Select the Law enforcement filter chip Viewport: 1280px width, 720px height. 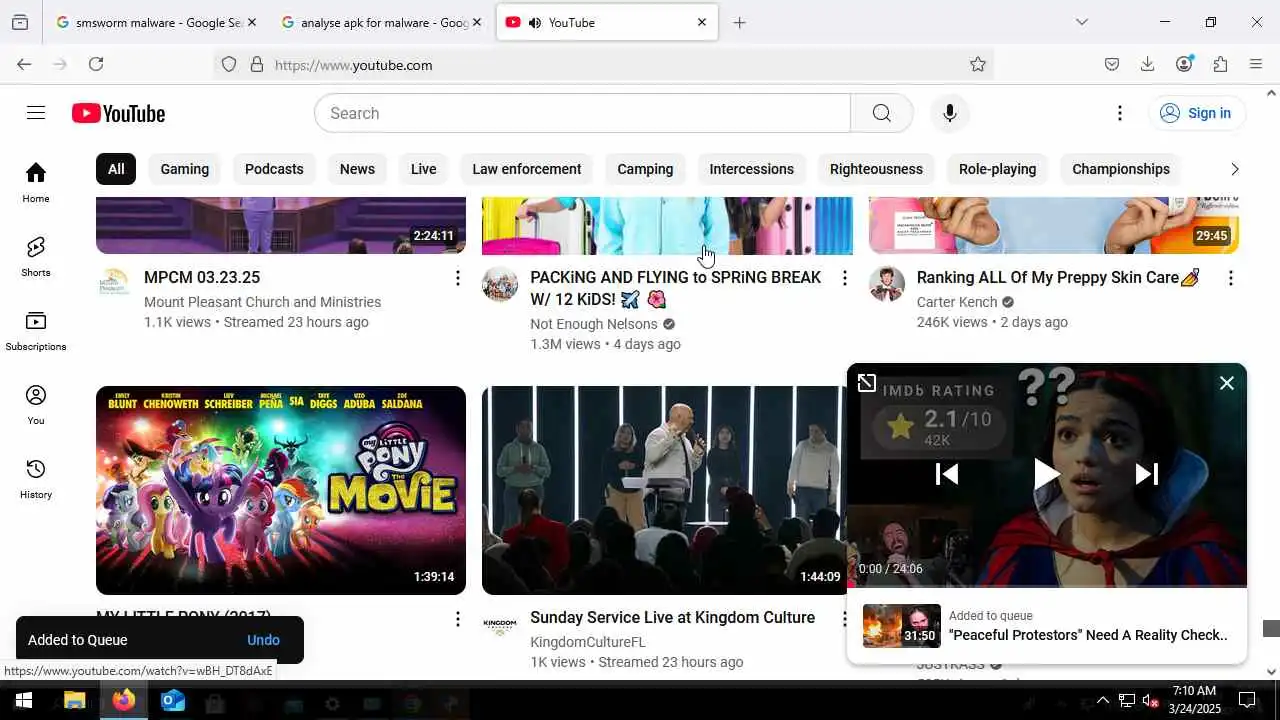527,169
